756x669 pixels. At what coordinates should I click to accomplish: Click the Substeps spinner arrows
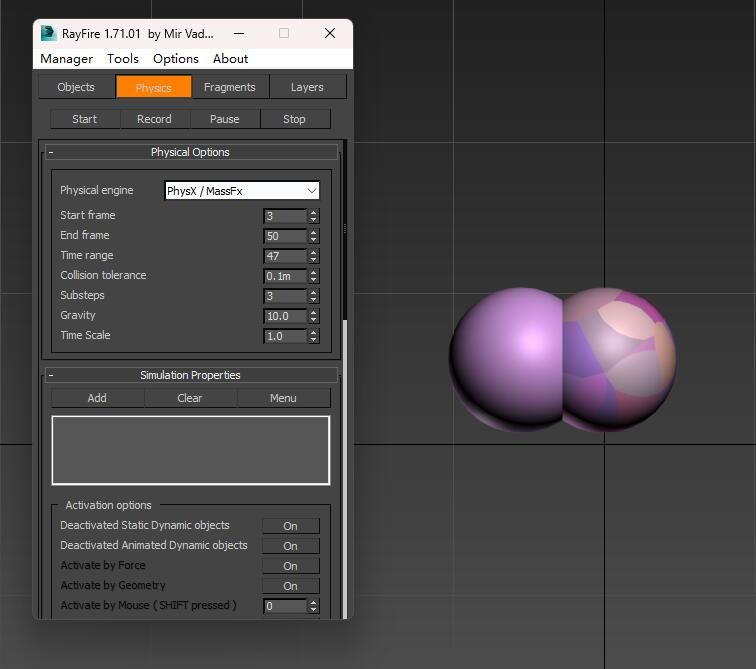tap(314, 296)
